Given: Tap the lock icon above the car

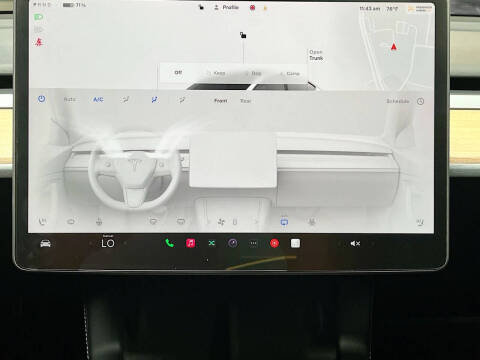Looking at the screenshot, I should [243, 35].
